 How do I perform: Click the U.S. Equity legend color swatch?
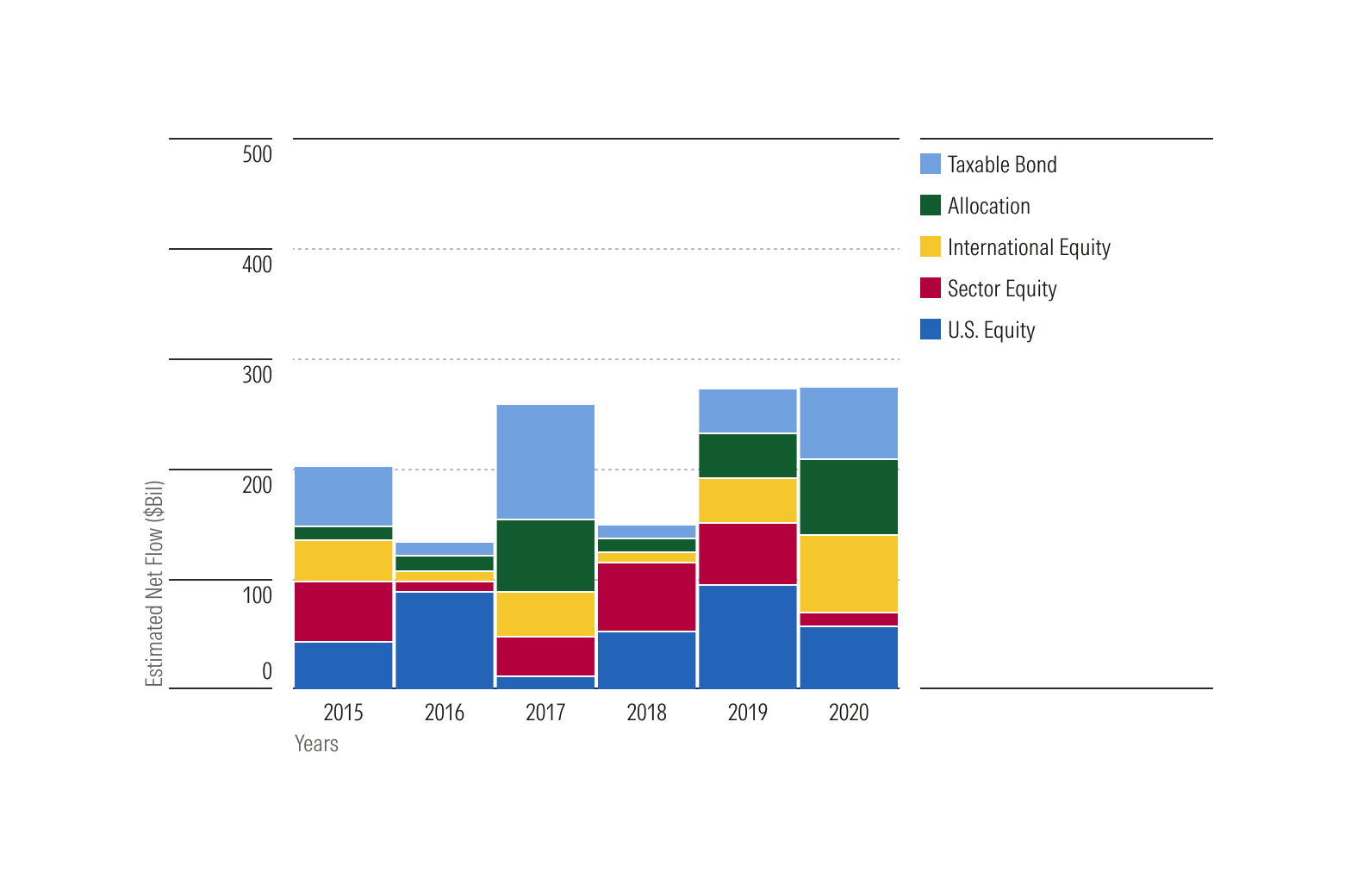tap(931, 329)
